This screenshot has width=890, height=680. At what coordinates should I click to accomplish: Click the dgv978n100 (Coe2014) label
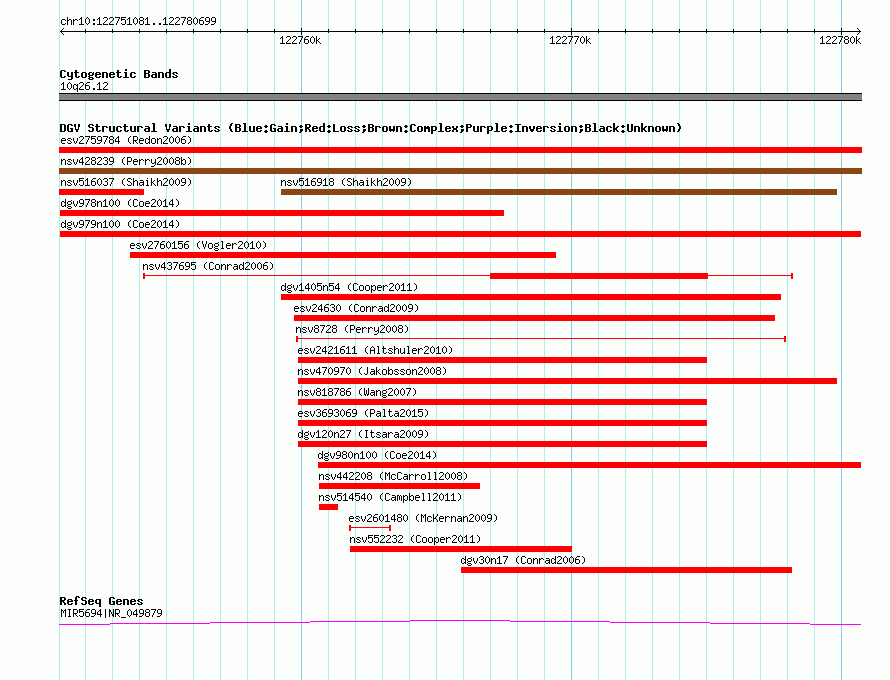pos(120,203)
